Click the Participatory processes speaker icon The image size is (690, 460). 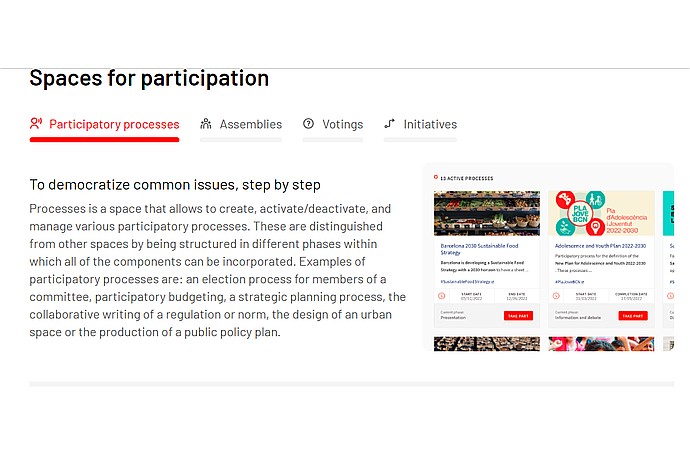pyautogui.click(x=36, y=123)
